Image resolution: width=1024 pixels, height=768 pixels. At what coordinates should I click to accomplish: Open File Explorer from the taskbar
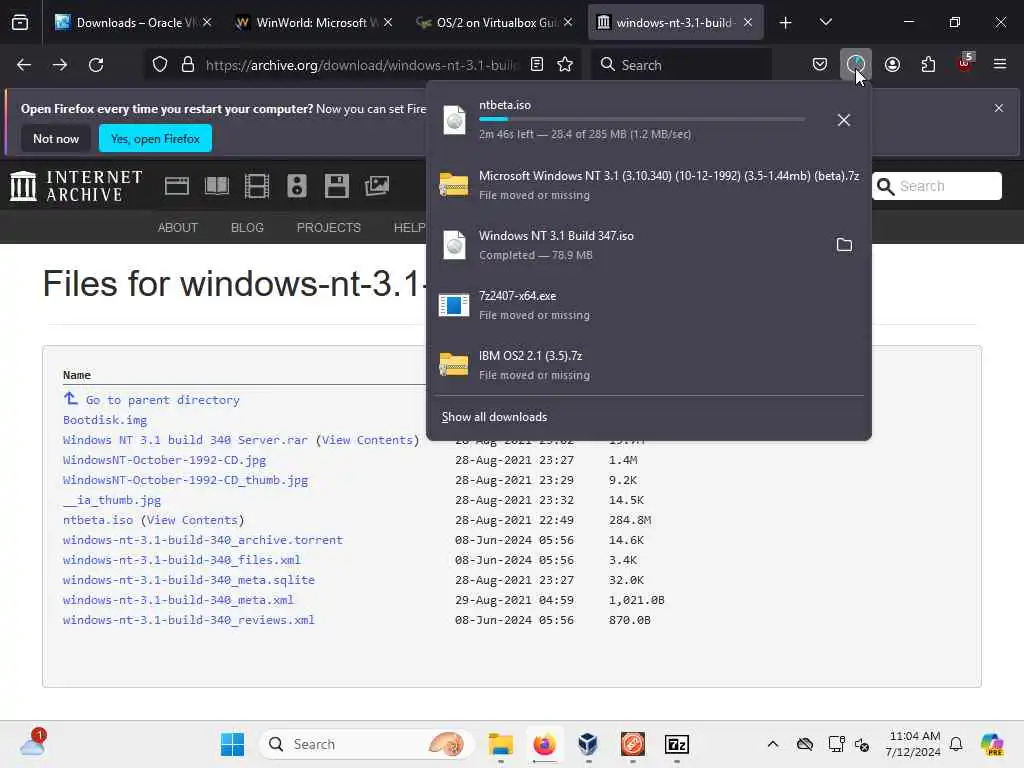(501, 744)
